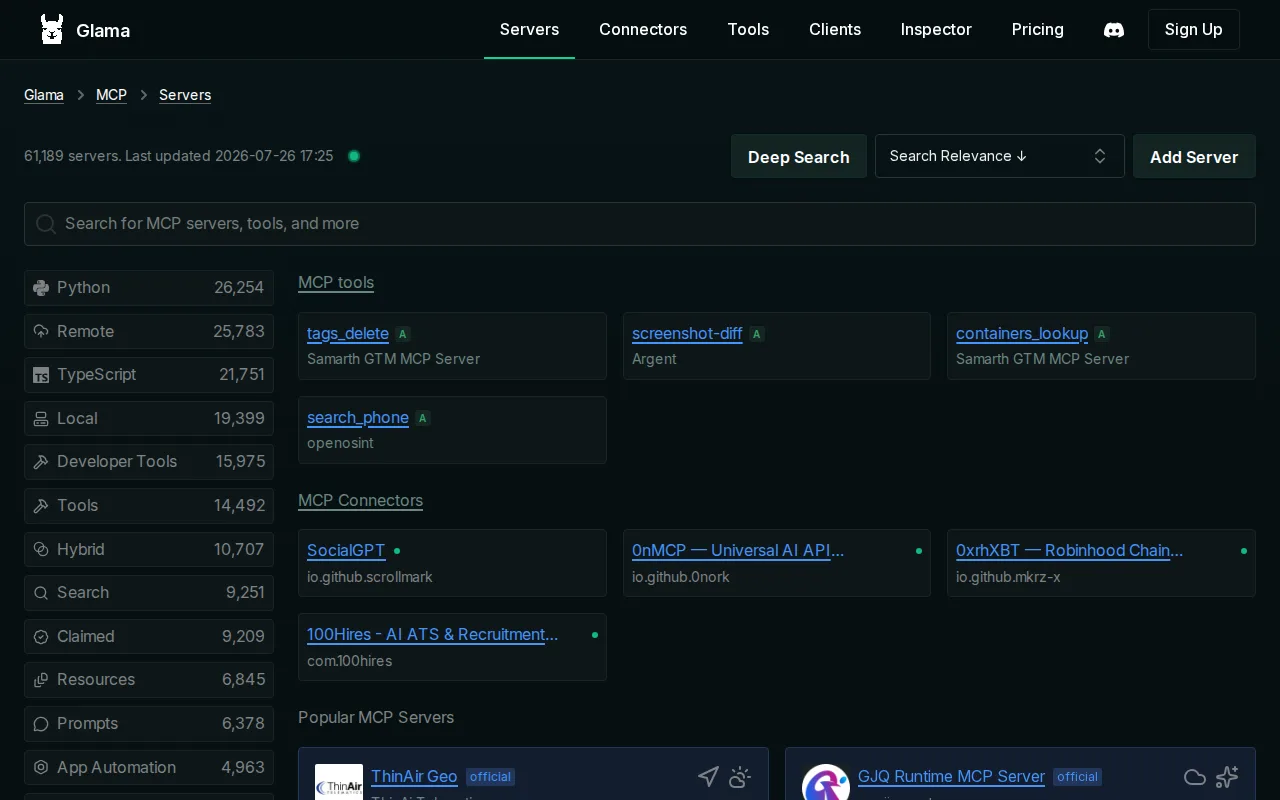The height and width of the screenshot is (800, 1280).
Task: Click the Glama llama logo
Action: point(51,30)
